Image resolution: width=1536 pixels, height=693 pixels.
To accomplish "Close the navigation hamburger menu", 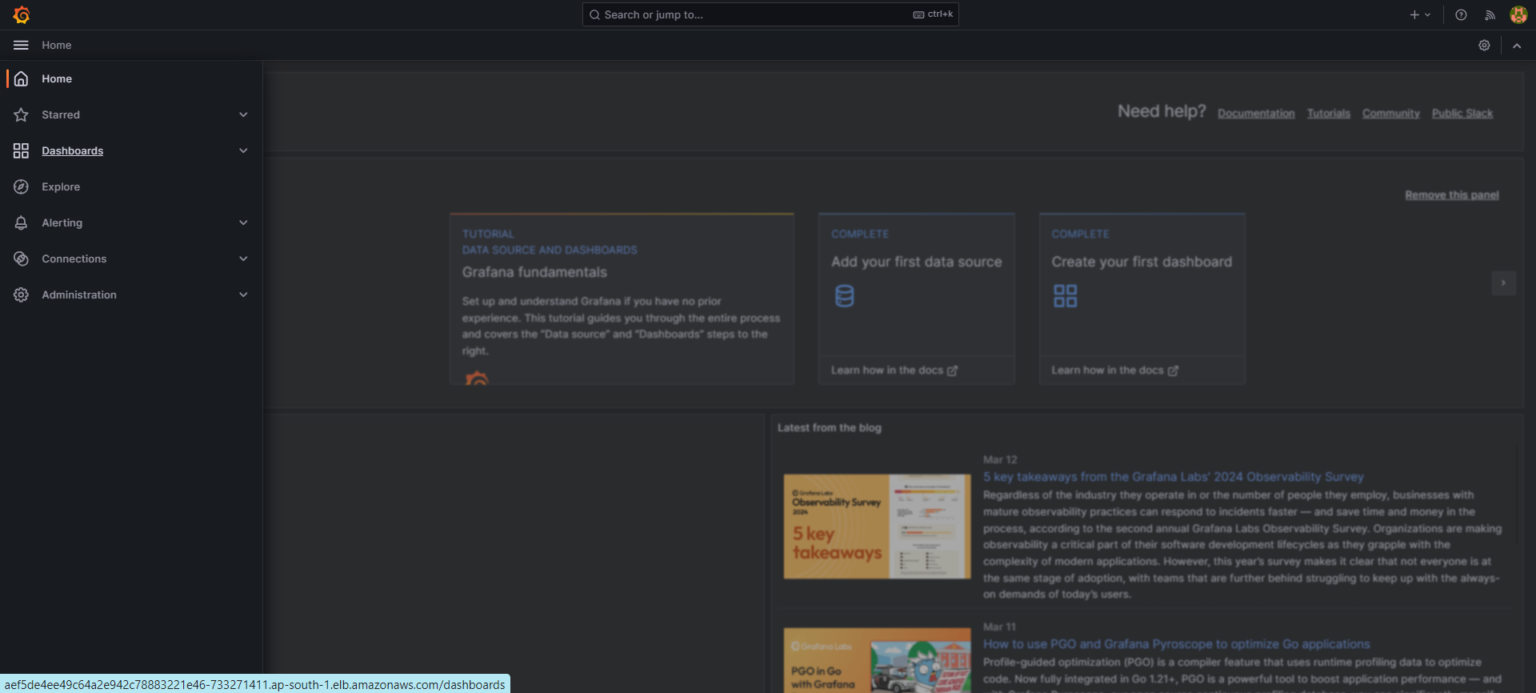I will pyautogui.click(x=21, y=45).
